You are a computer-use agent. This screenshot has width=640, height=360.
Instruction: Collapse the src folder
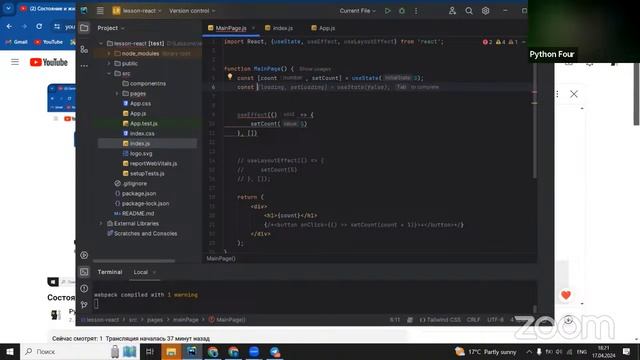click(109, 73)
